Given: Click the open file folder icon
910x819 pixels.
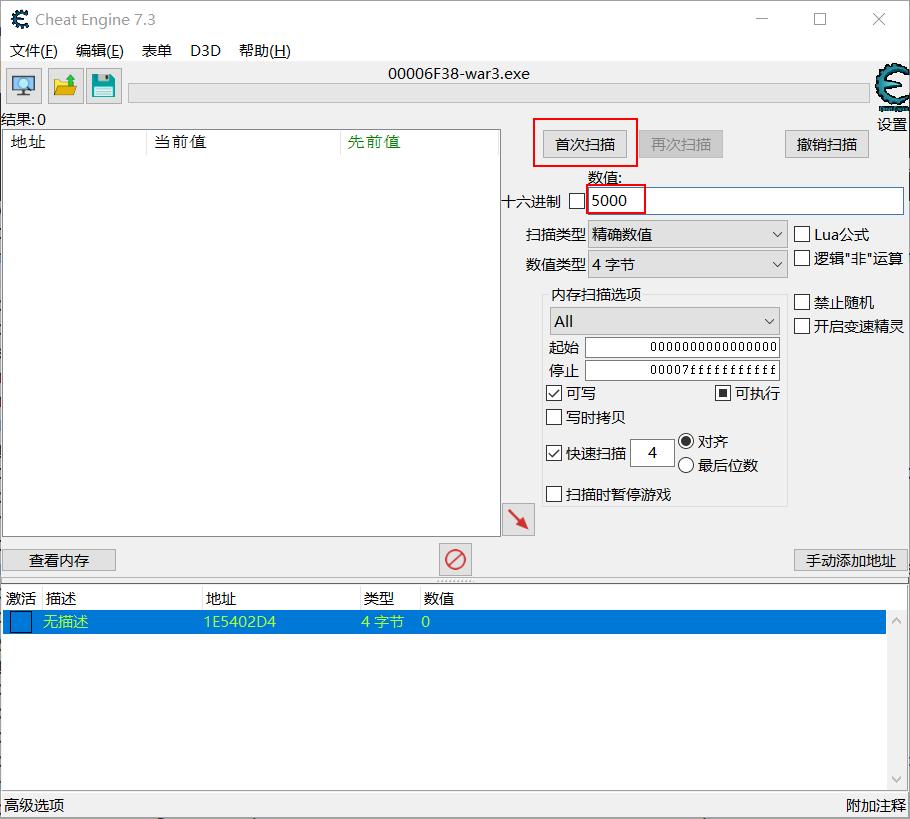Looking at the screenshot, I should [65, 86].
